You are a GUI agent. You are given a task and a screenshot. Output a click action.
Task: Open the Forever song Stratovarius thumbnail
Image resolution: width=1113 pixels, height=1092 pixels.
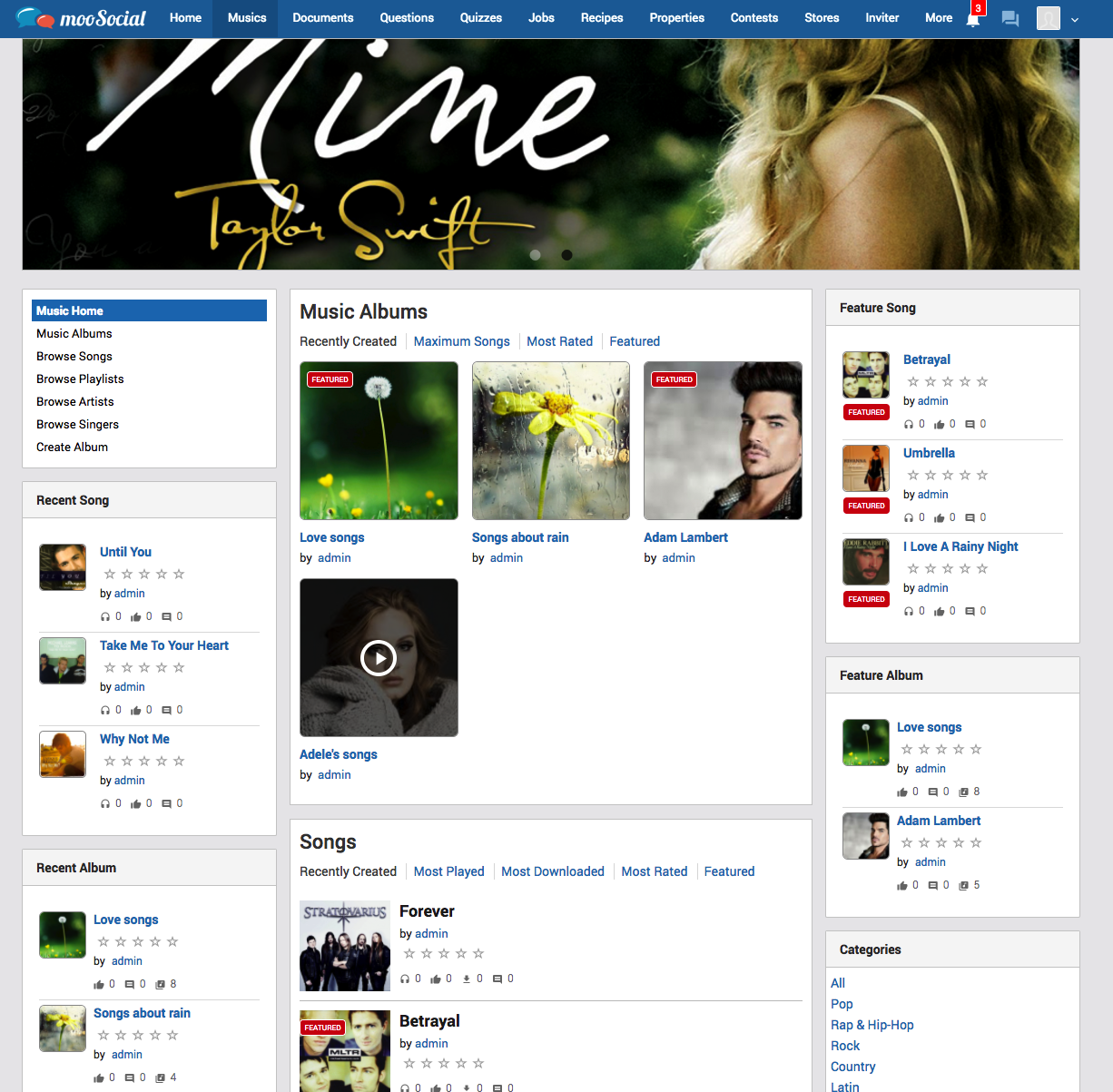tap(345, 946)
